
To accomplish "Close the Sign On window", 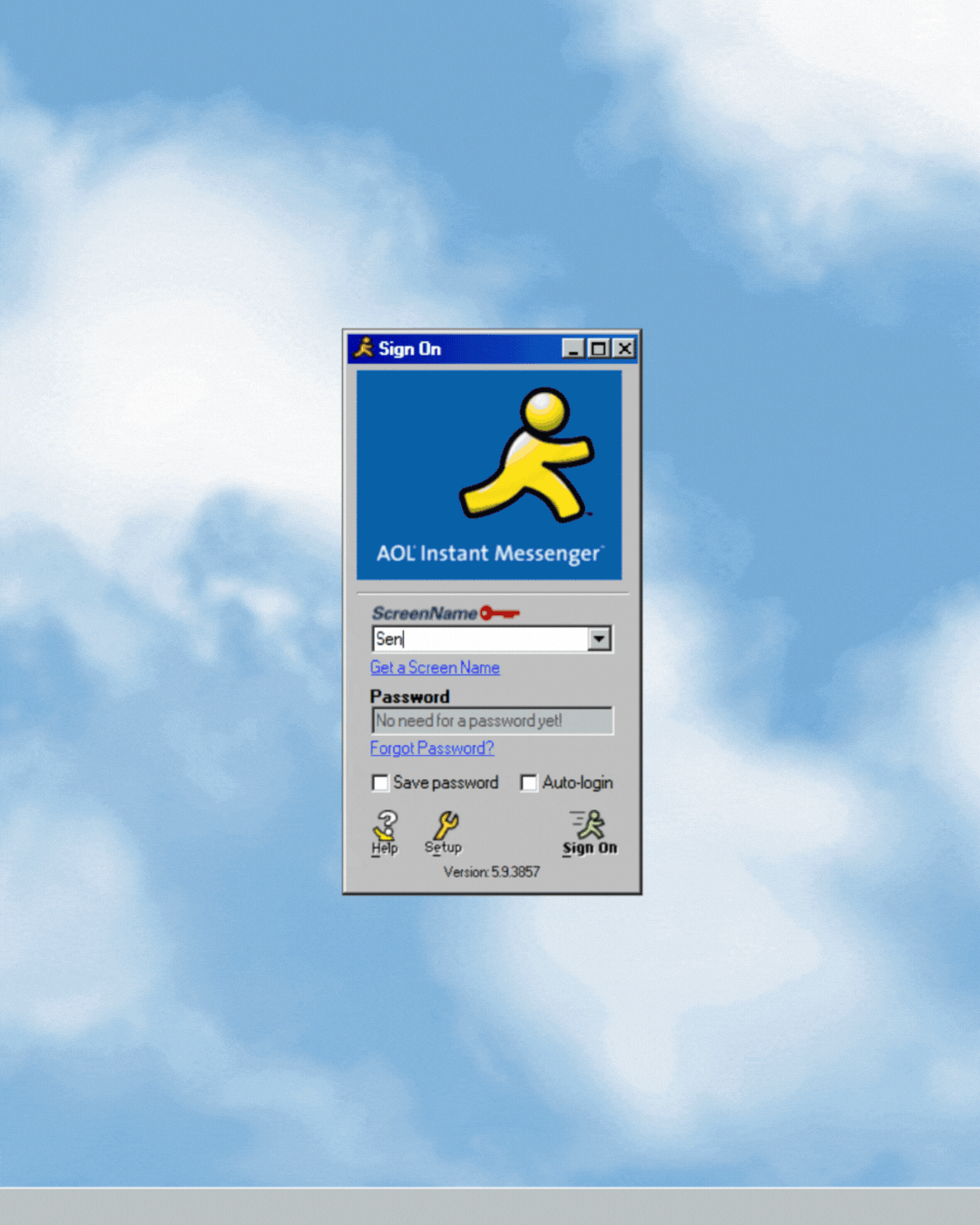I will [624, 348].
